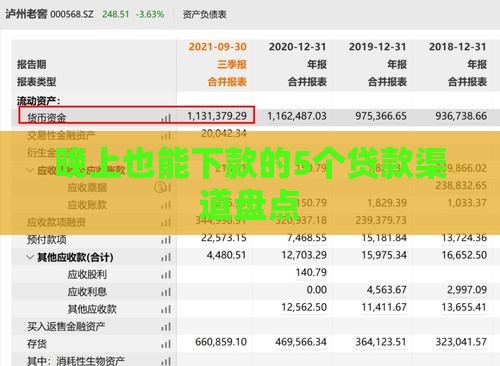Click cell value 1,829.39
Image resolution: width=500 pixels, height=366 pixels.
click(x=387, y=203)
